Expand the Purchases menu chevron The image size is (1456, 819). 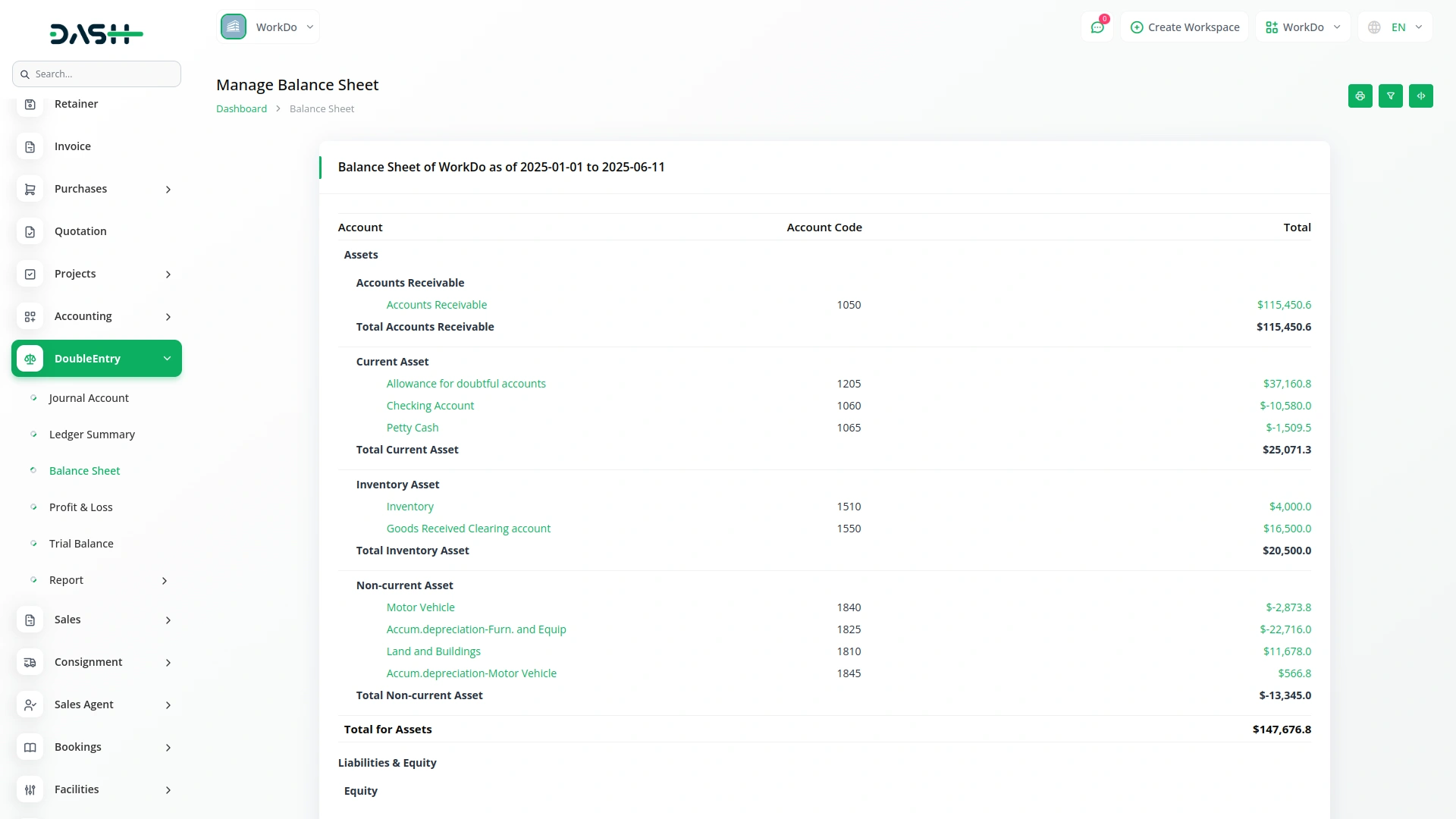pyautogui.click(x=168, y=190)
